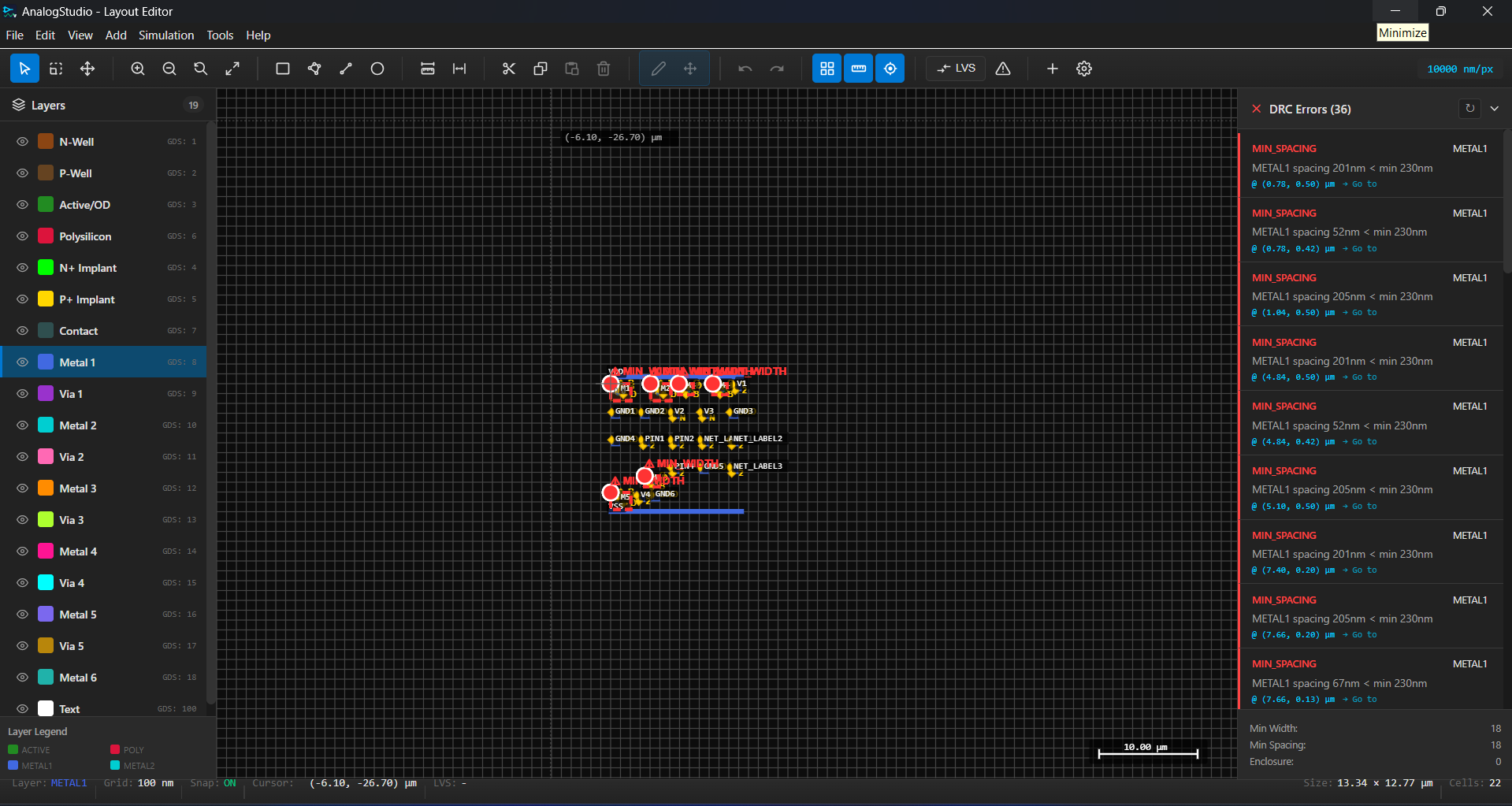
Task: Click the 10000 nm/px scale readout
Action: point(1460,69)
